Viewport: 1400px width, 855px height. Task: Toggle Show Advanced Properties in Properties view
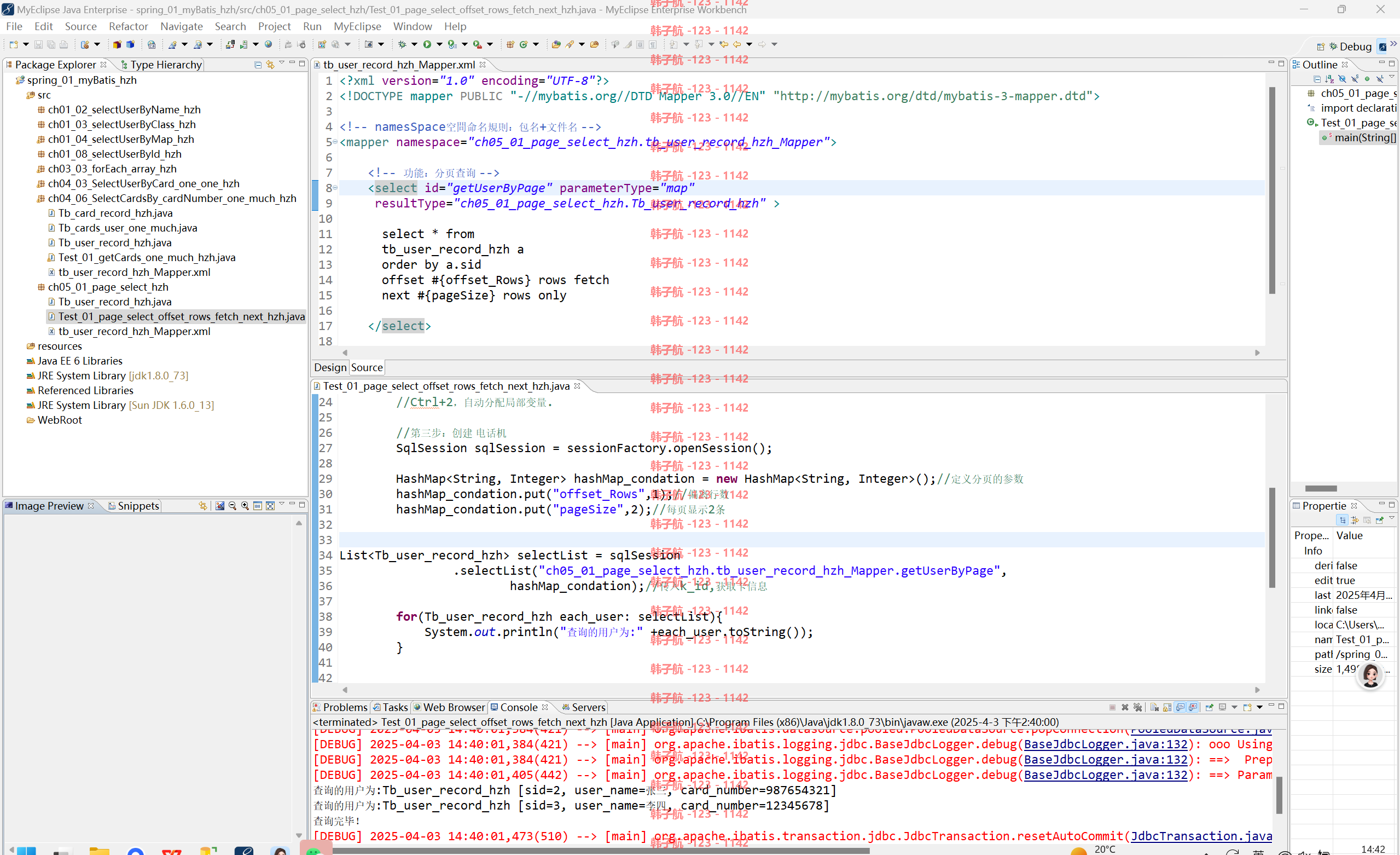pyautogui.click(x=1355, y=520)
